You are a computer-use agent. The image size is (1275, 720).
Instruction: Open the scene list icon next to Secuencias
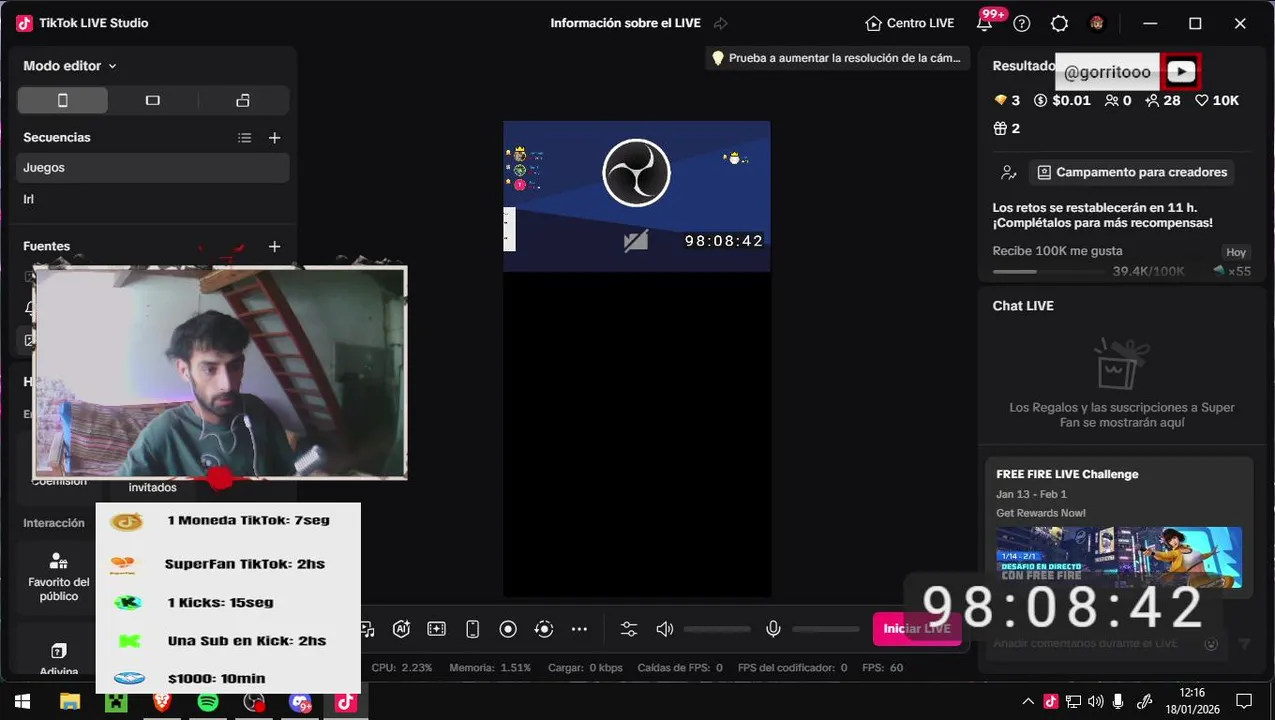coord(245,138)
